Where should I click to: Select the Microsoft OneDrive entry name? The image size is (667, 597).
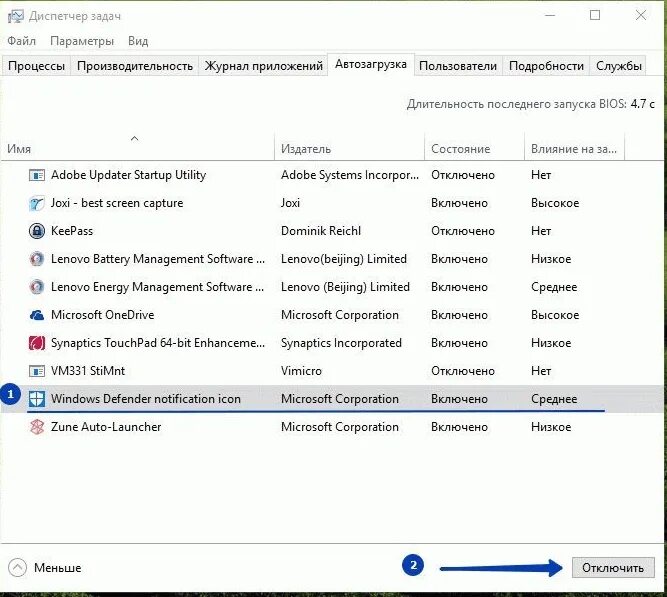pyautogui.click(x=103, y=315)
